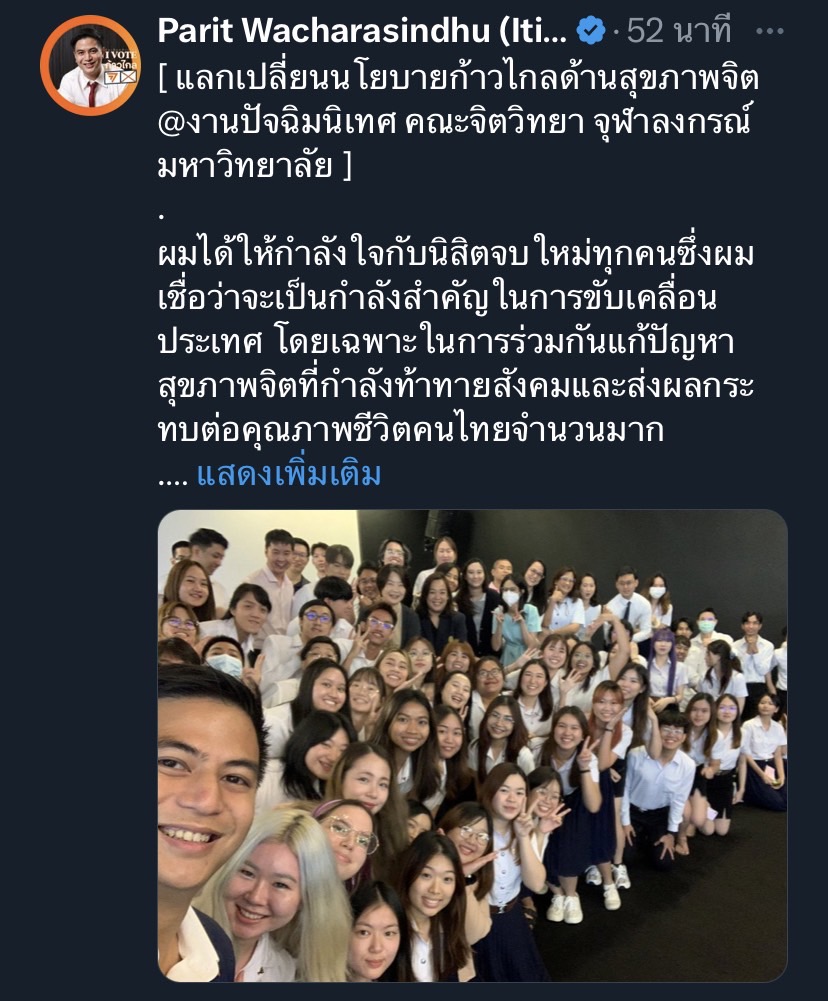Click the line starting ทบต่อคุณภาพชีวิตคนไทย
Image resolution: width=828 pixels, height=1001 pixels.
[x=410, y=430]
